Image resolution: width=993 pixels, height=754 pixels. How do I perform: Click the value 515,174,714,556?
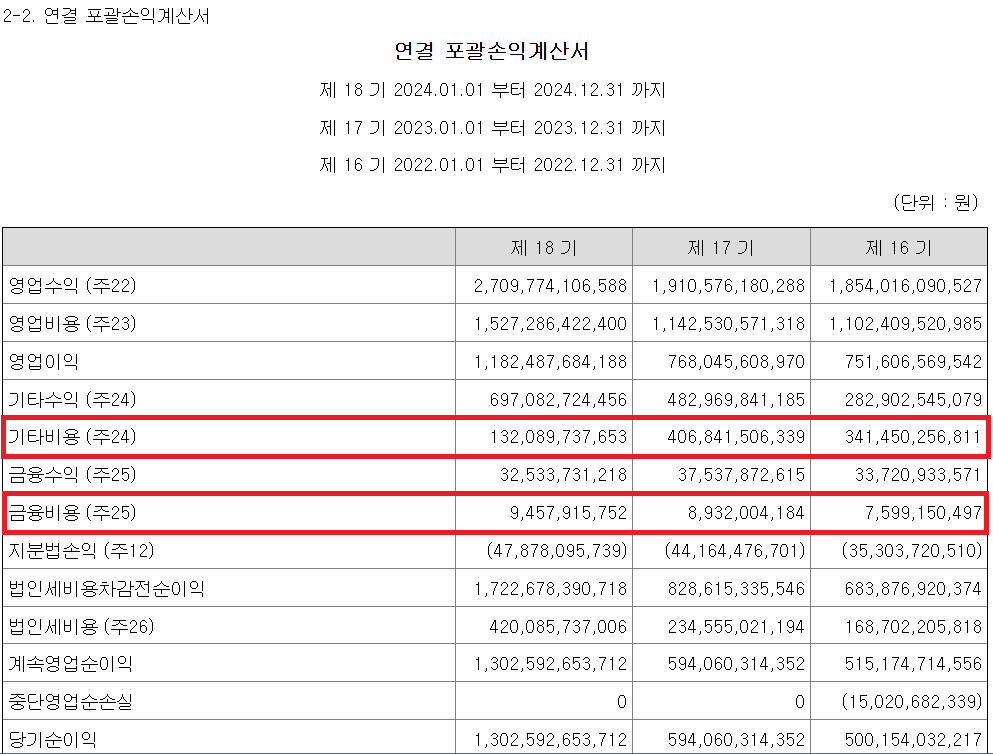913,663
